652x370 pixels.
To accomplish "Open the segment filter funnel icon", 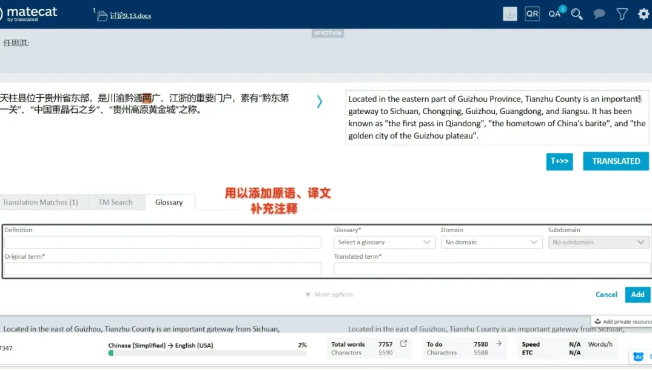I will point(622,14).
